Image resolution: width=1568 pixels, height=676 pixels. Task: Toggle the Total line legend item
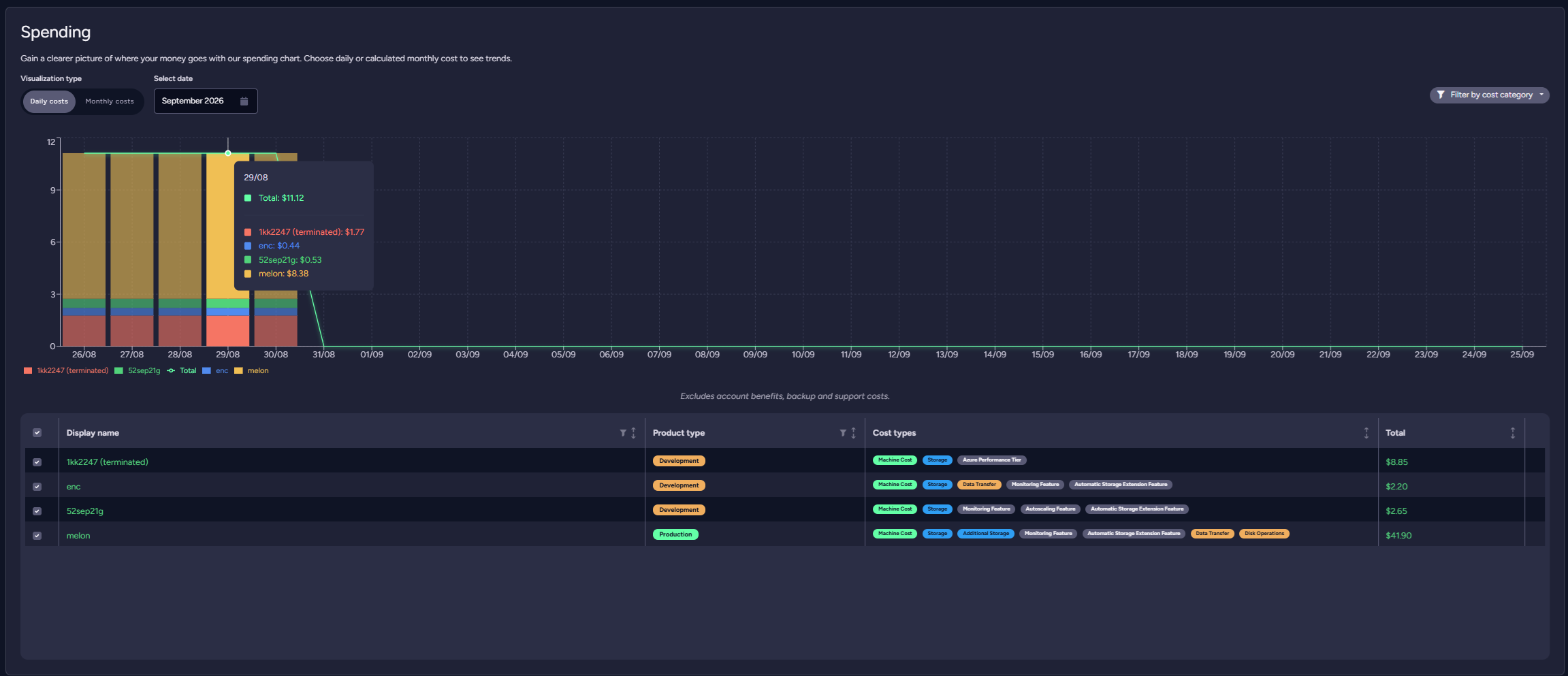click(x=182, y=371)
